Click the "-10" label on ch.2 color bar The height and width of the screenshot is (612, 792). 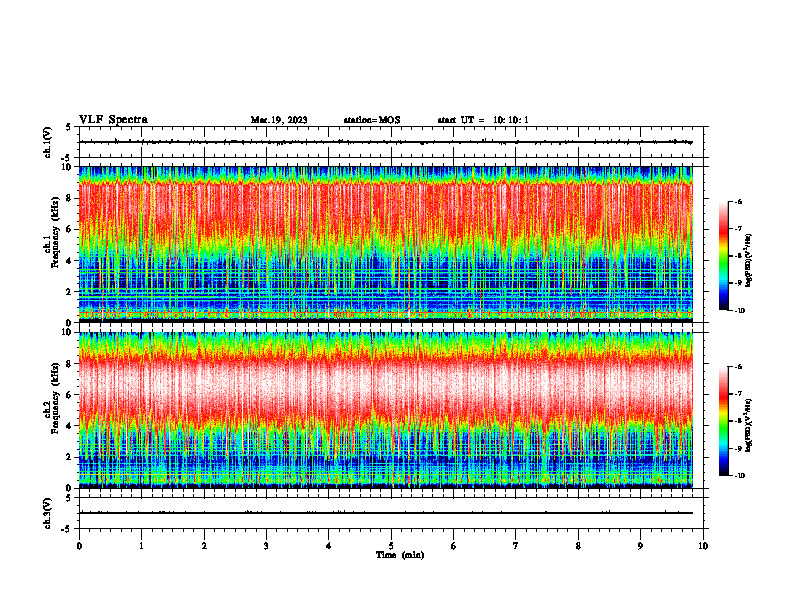tap(739, 476)
